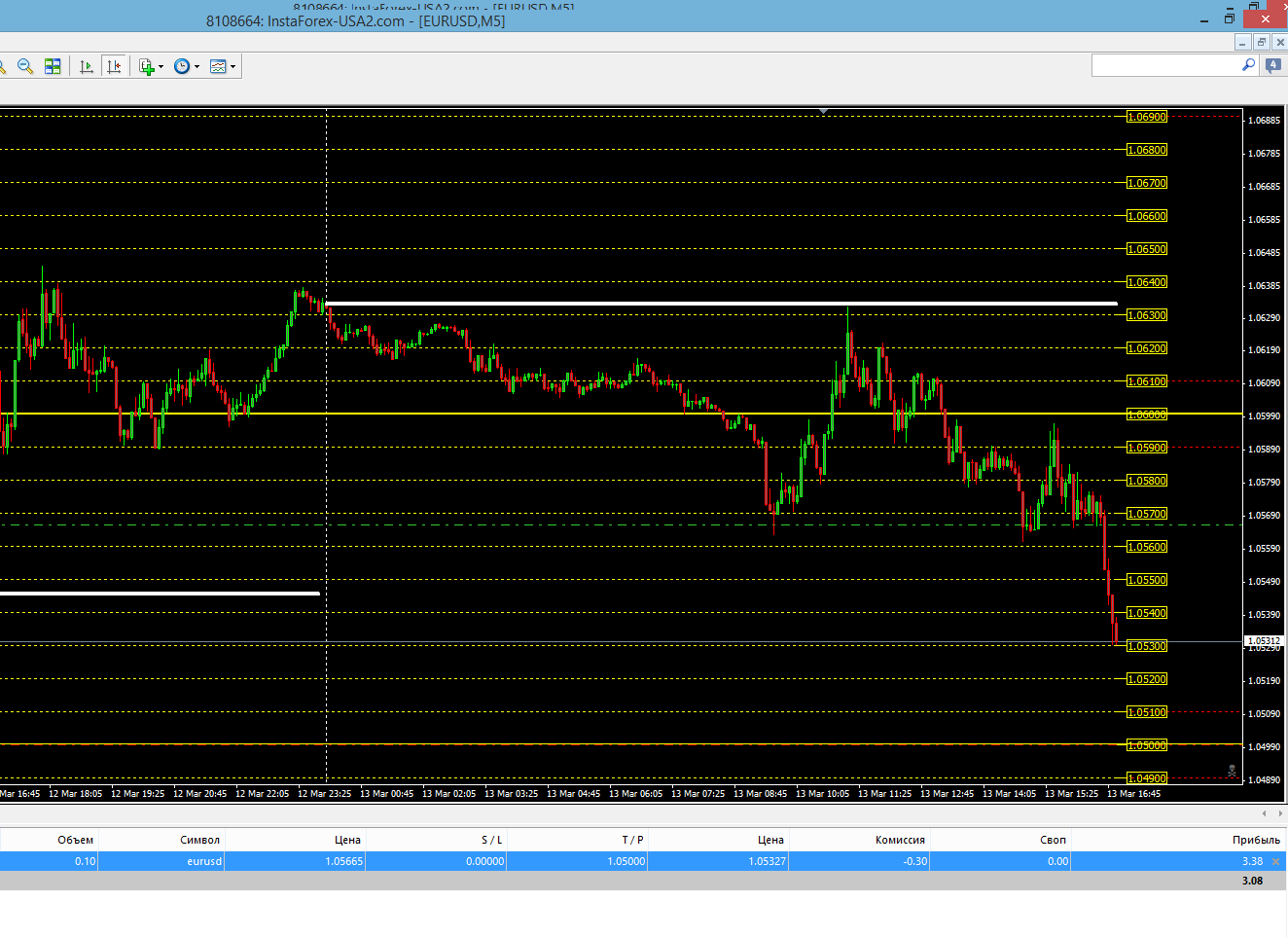The width and height of the screenshot is (1288, 938).
Task: Click the 1.05300 grid level label
Action: pyautogui.click(x=1147, y=646)
